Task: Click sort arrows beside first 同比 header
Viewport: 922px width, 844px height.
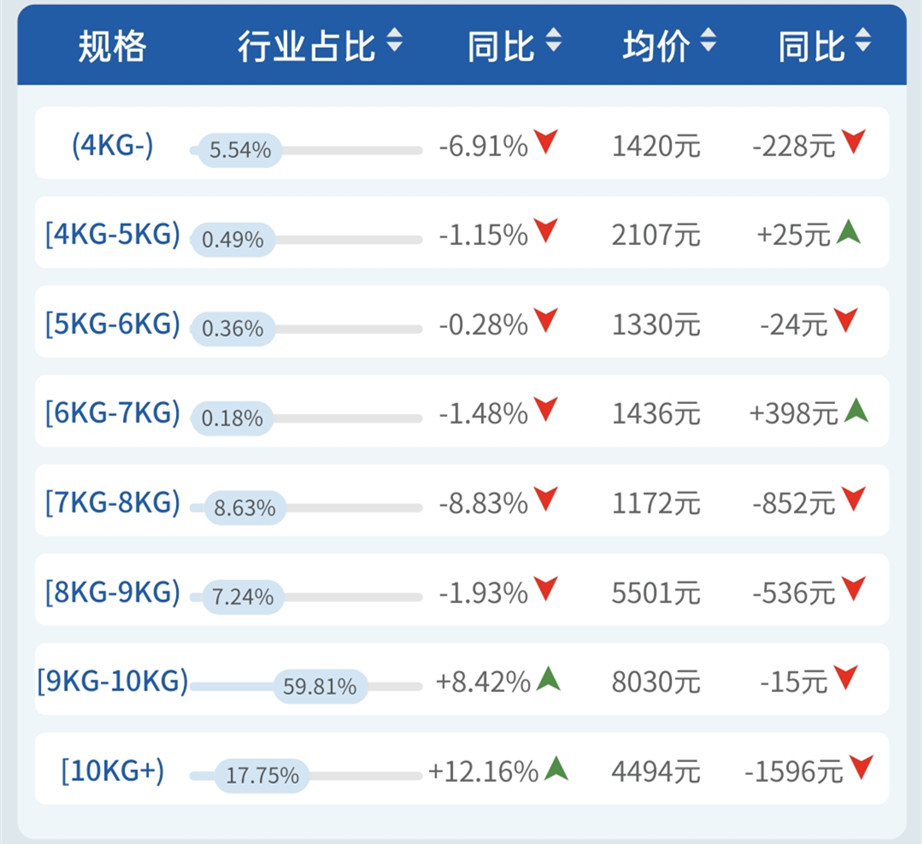Action: (x=553, y=41)
